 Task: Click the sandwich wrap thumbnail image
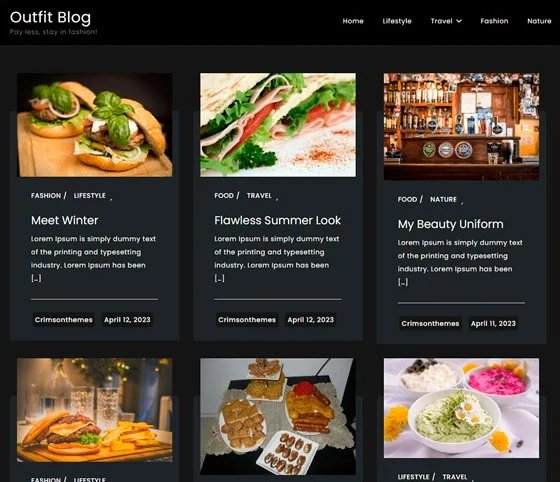point(278,125)
